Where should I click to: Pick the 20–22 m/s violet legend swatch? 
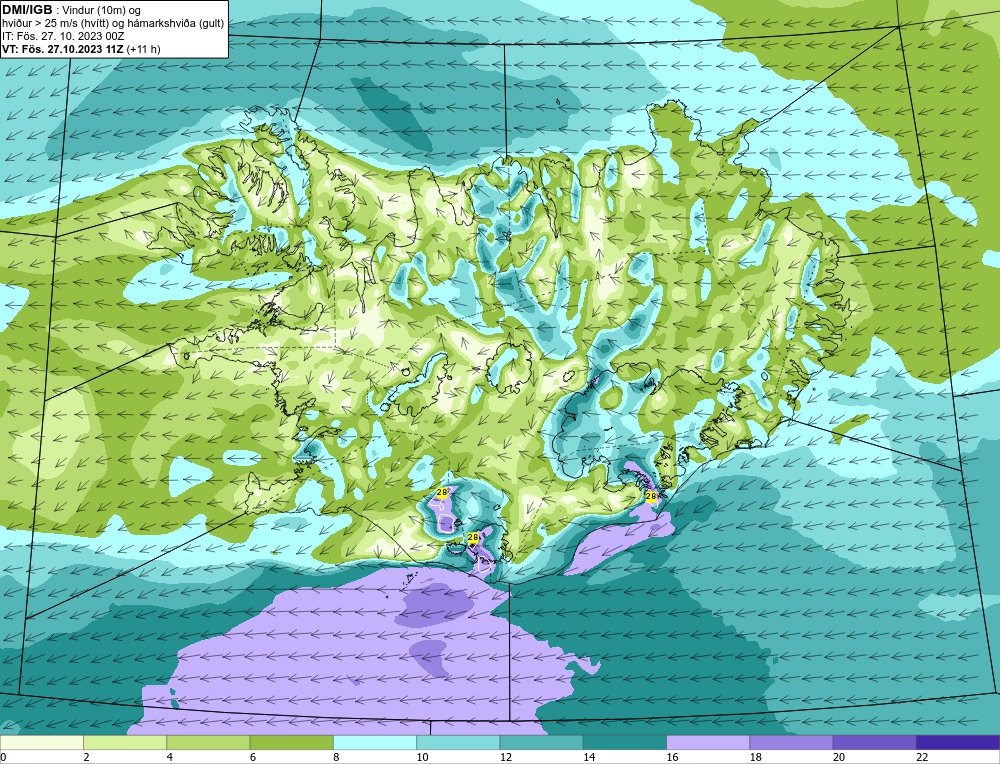point(874,742)
